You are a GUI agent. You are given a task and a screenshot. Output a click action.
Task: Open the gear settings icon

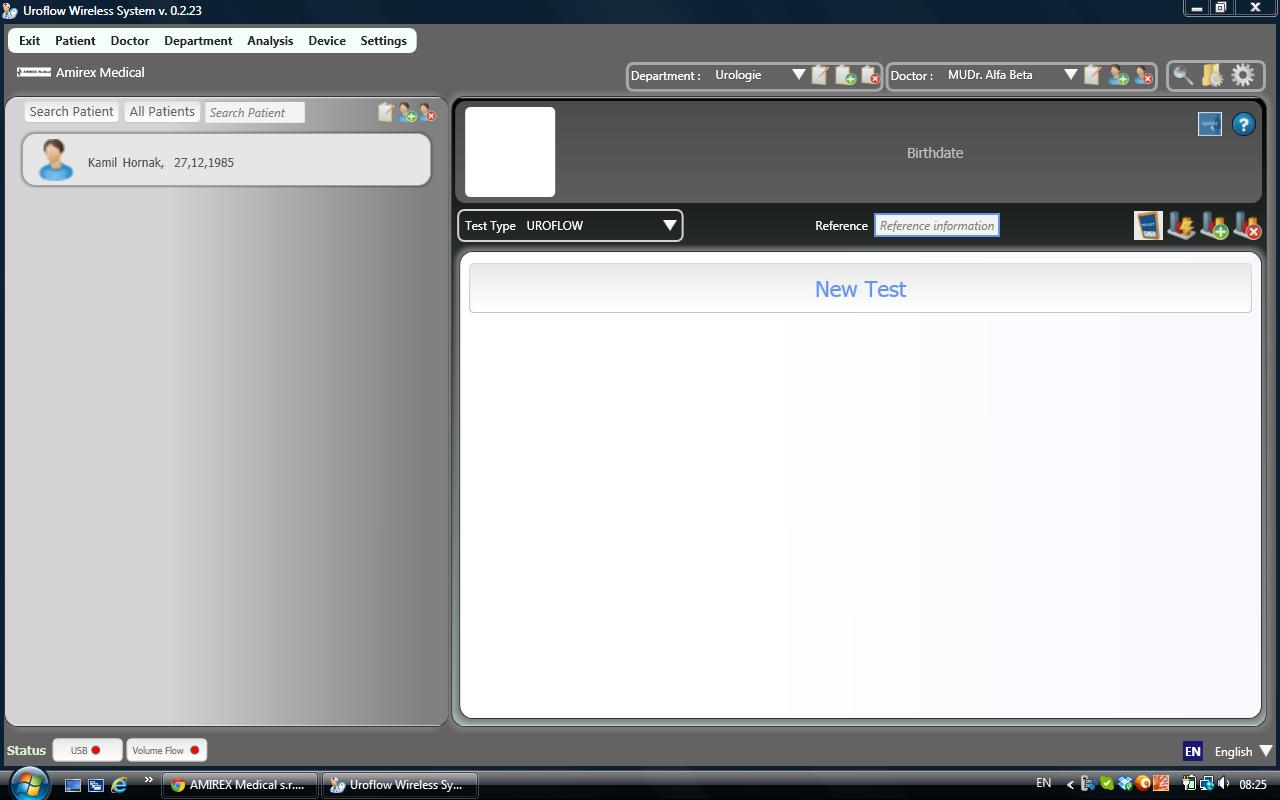[x=1243, y=75]
